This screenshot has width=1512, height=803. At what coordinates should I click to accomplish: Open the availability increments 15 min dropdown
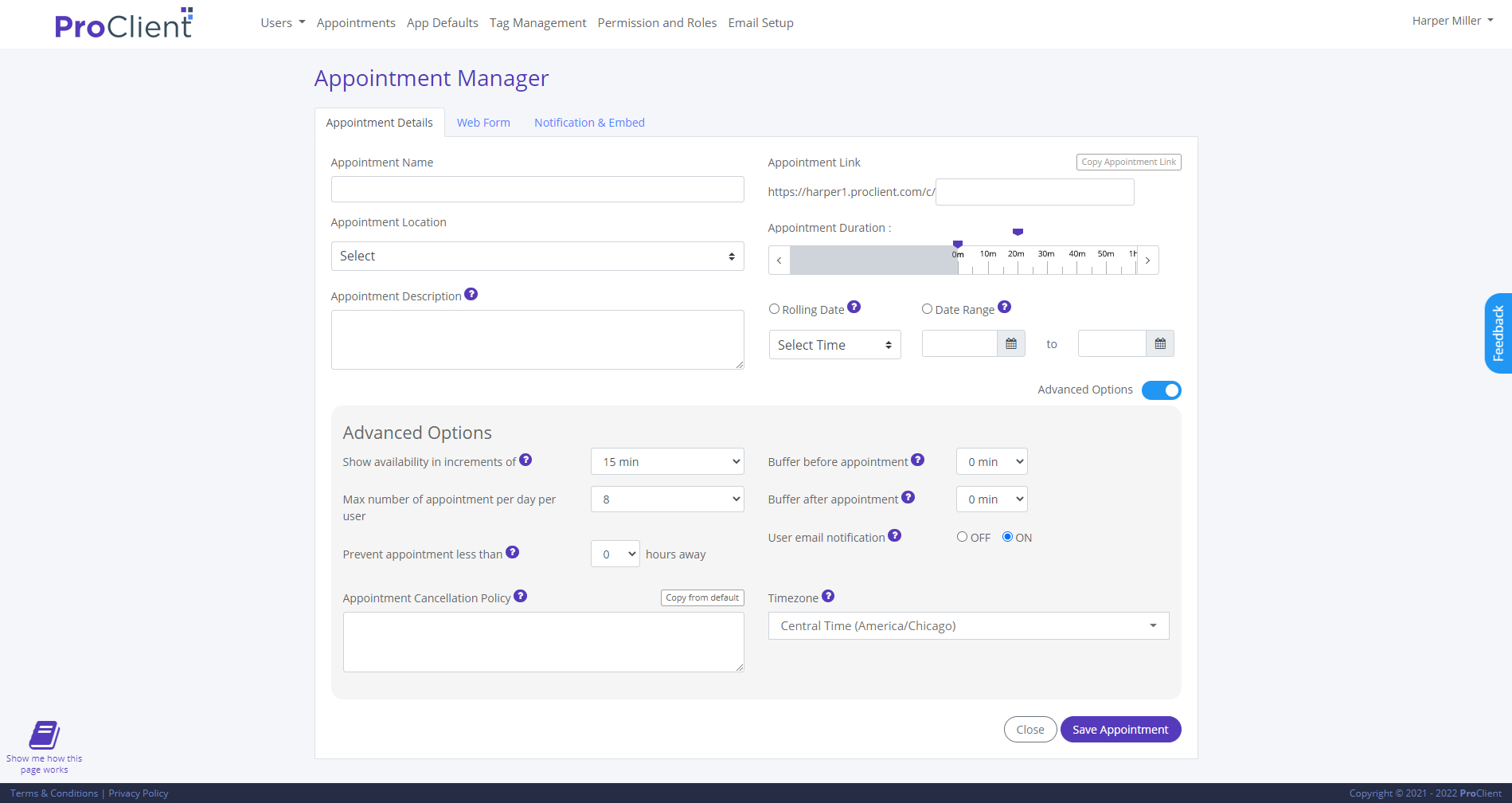click(x=667, y=461)
